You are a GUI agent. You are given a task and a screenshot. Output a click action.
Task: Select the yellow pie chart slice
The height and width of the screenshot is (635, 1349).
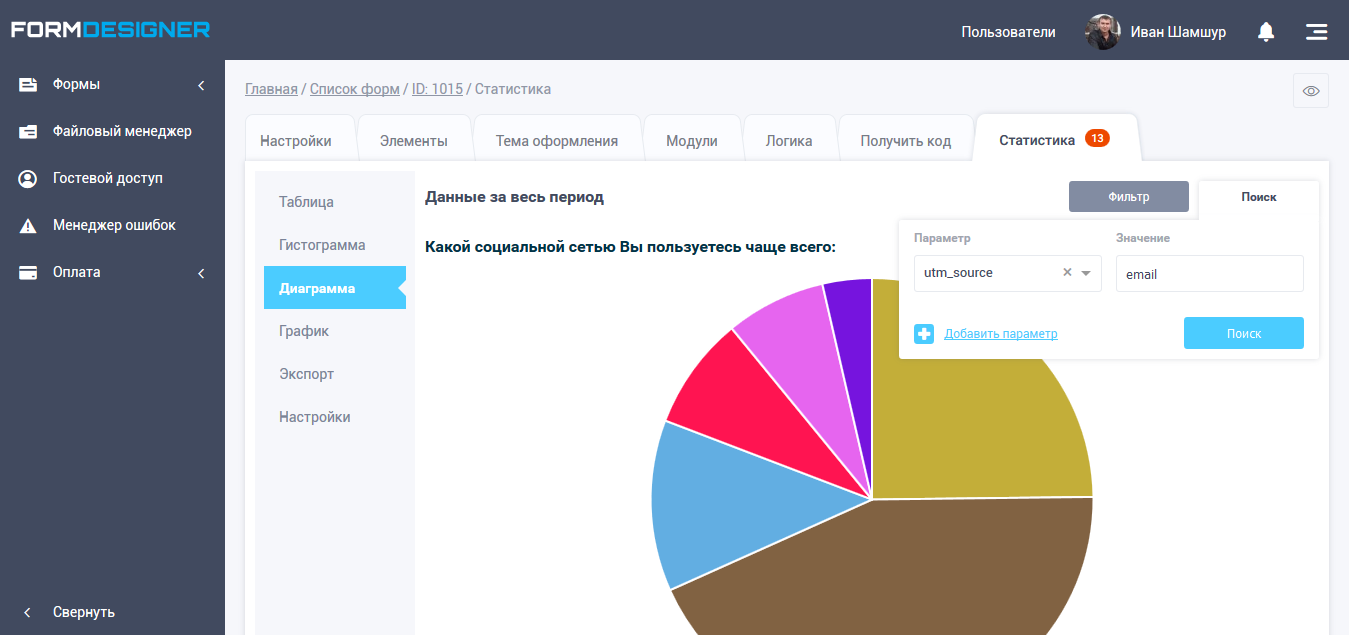point(990,420)
